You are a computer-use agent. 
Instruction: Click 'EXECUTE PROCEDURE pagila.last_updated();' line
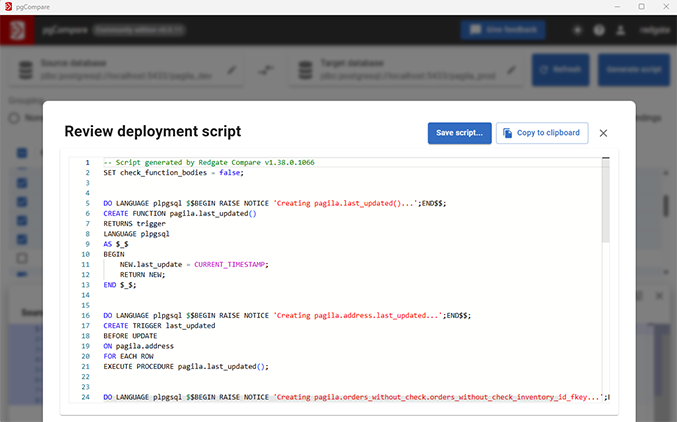click(x=186, y=367)
